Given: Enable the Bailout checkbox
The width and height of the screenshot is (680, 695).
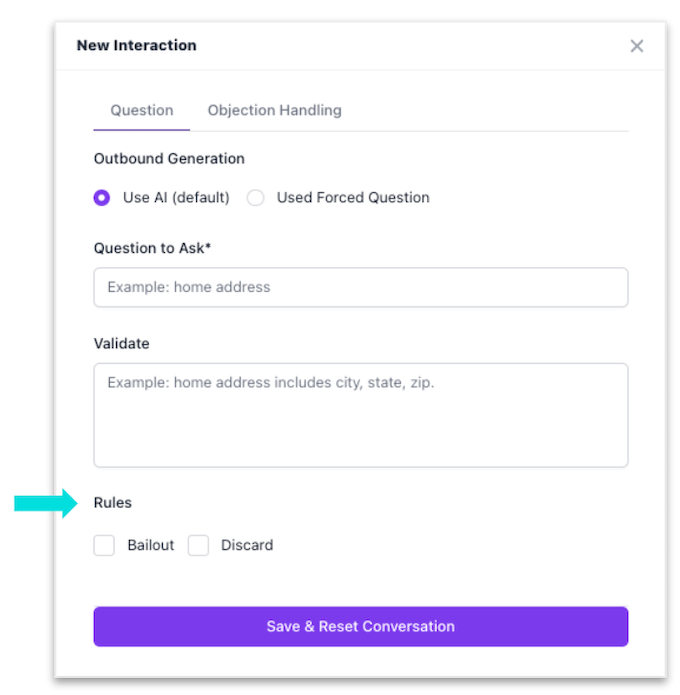Looking at the screenshot, I should [104, 545].
